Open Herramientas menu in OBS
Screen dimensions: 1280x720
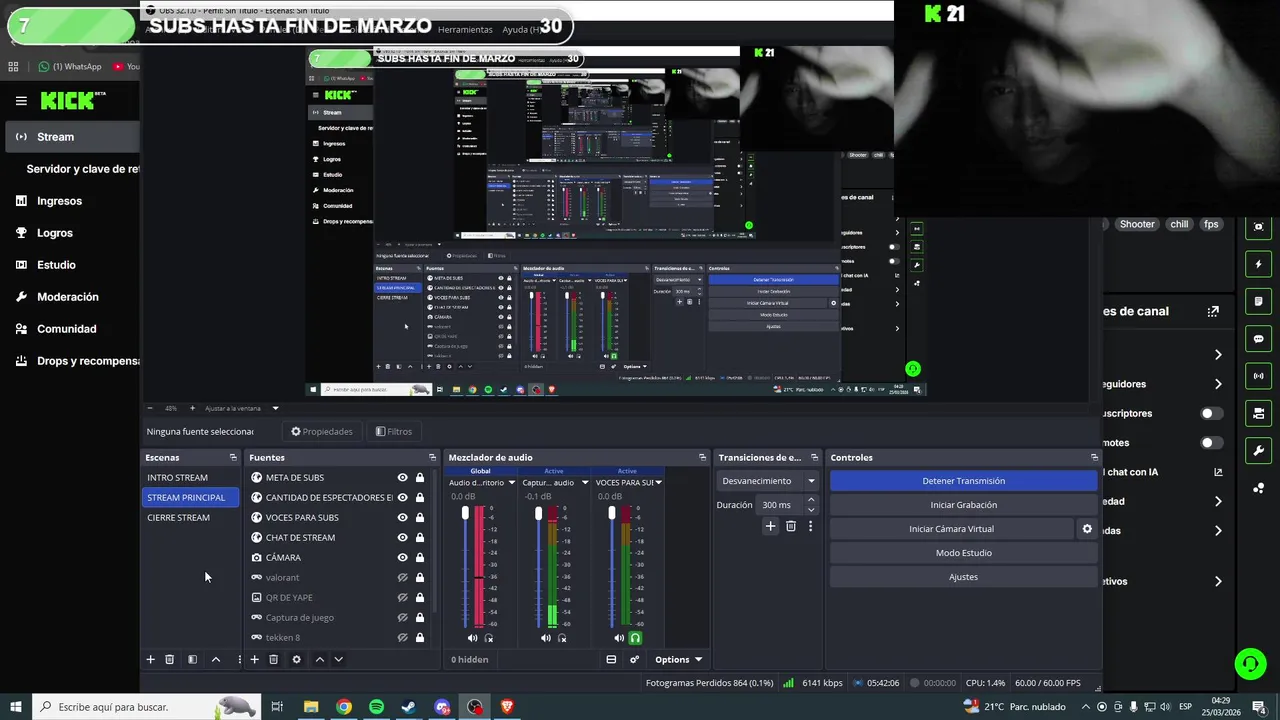point(465,30)
